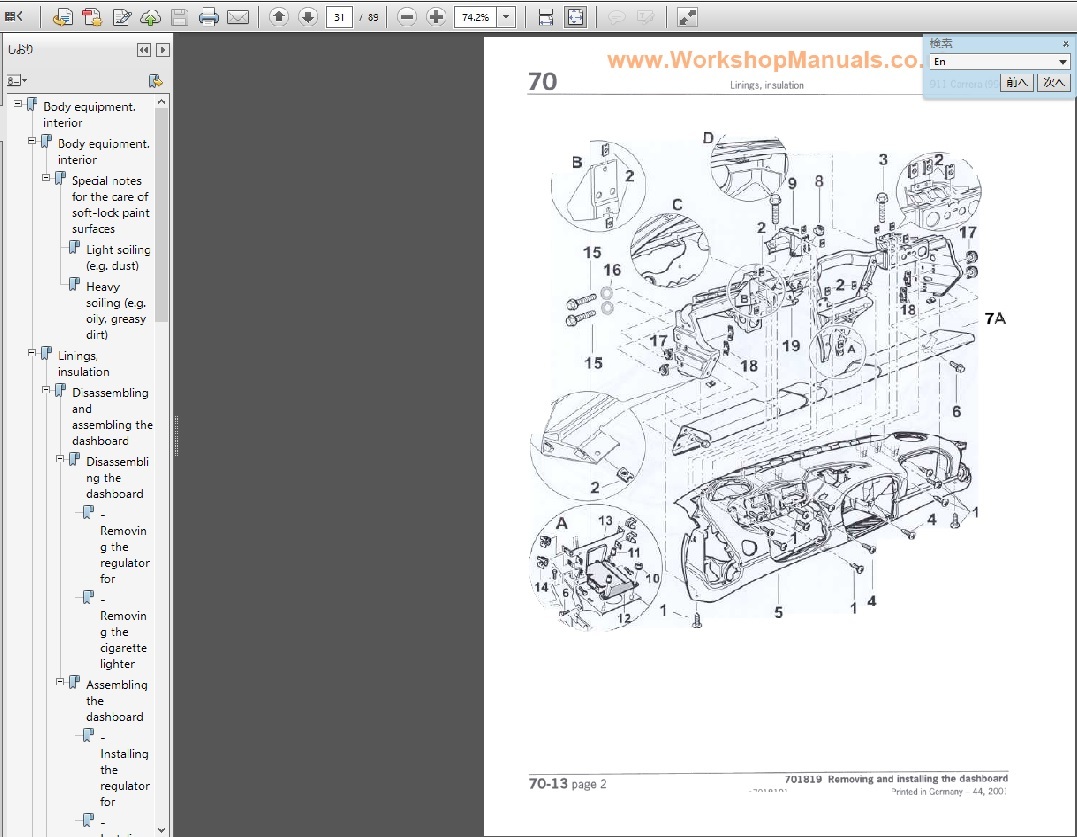Click the zoom out minus button
Screen dimensions: 1077x837
point(406,17)
